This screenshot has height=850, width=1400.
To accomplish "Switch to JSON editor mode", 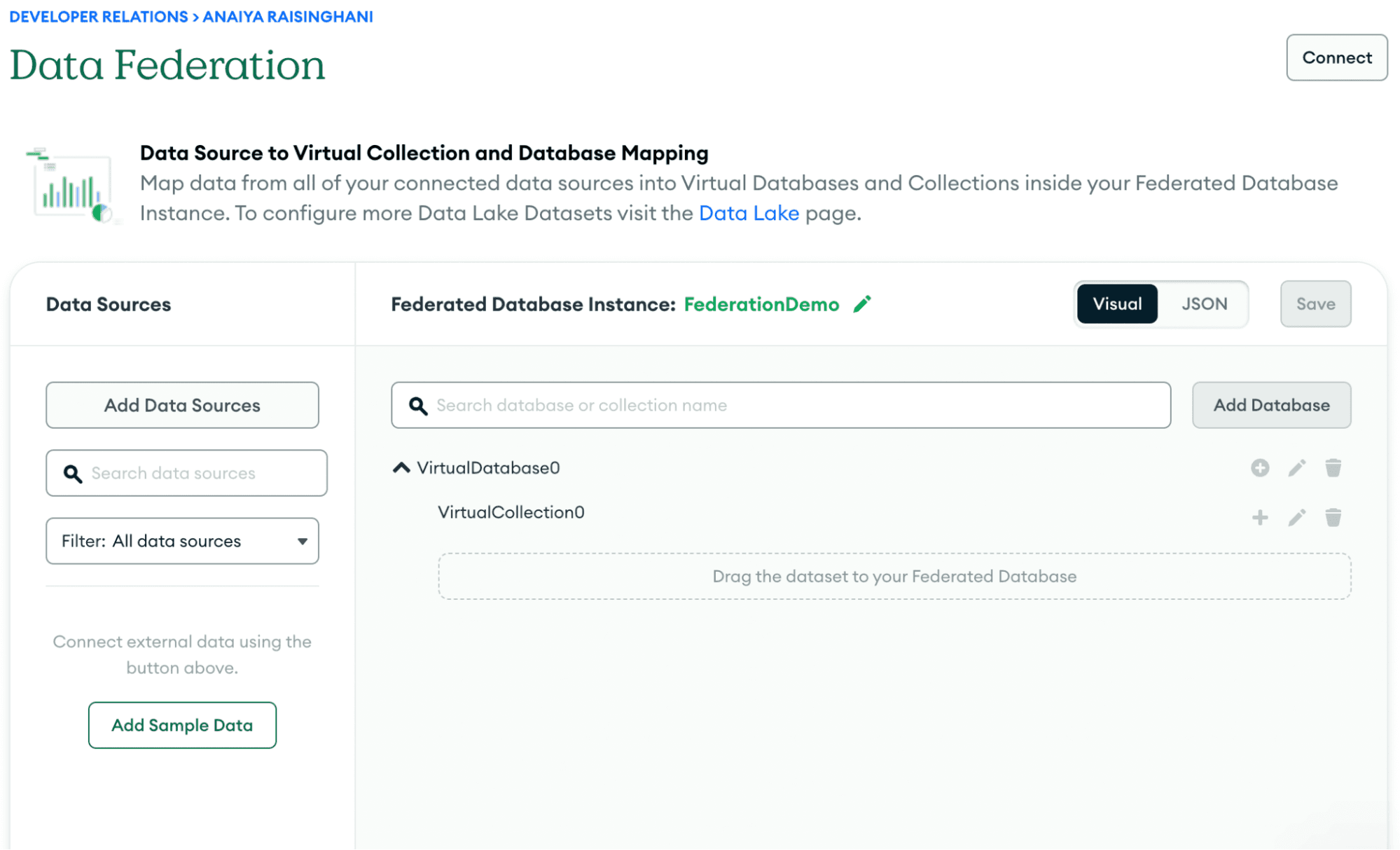I will tap(1204, 304).
